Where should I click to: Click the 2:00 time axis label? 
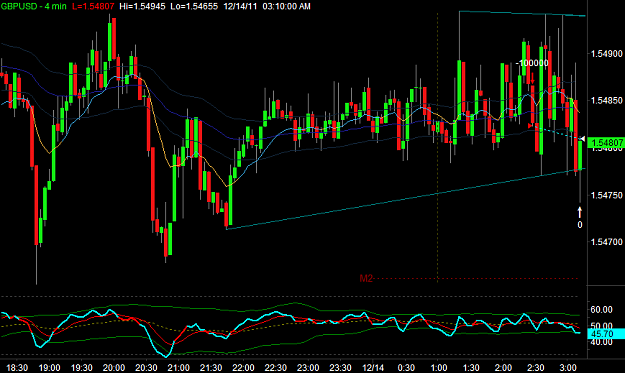(x=503, y=367)
